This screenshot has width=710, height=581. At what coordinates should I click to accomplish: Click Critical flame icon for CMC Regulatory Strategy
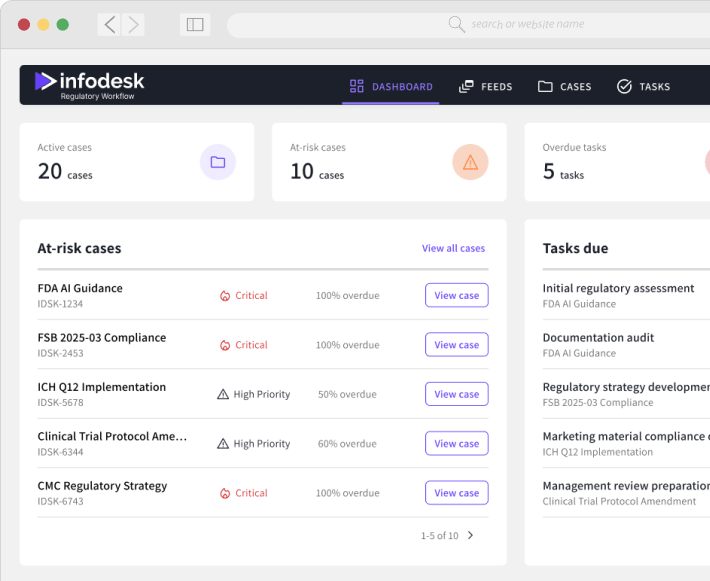click(225, 493)
